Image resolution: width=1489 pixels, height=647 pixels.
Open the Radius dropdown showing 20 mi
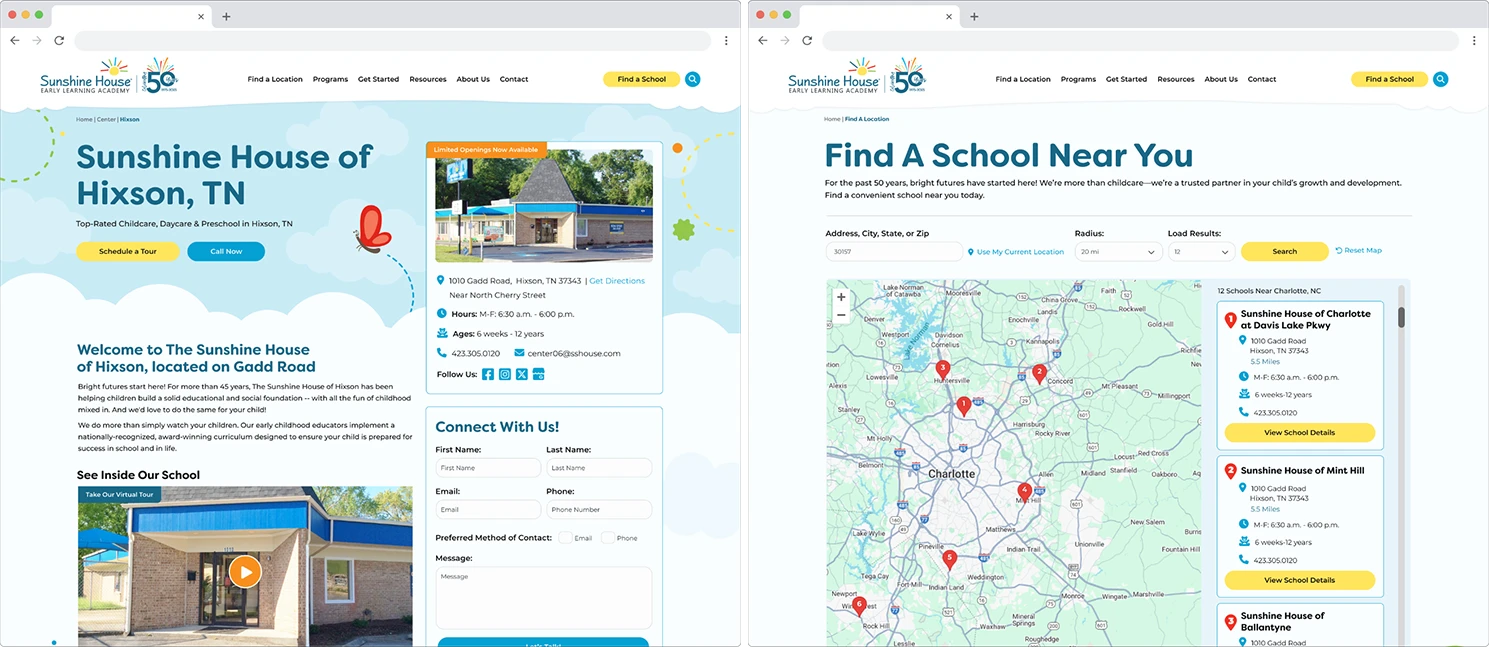1117,252
